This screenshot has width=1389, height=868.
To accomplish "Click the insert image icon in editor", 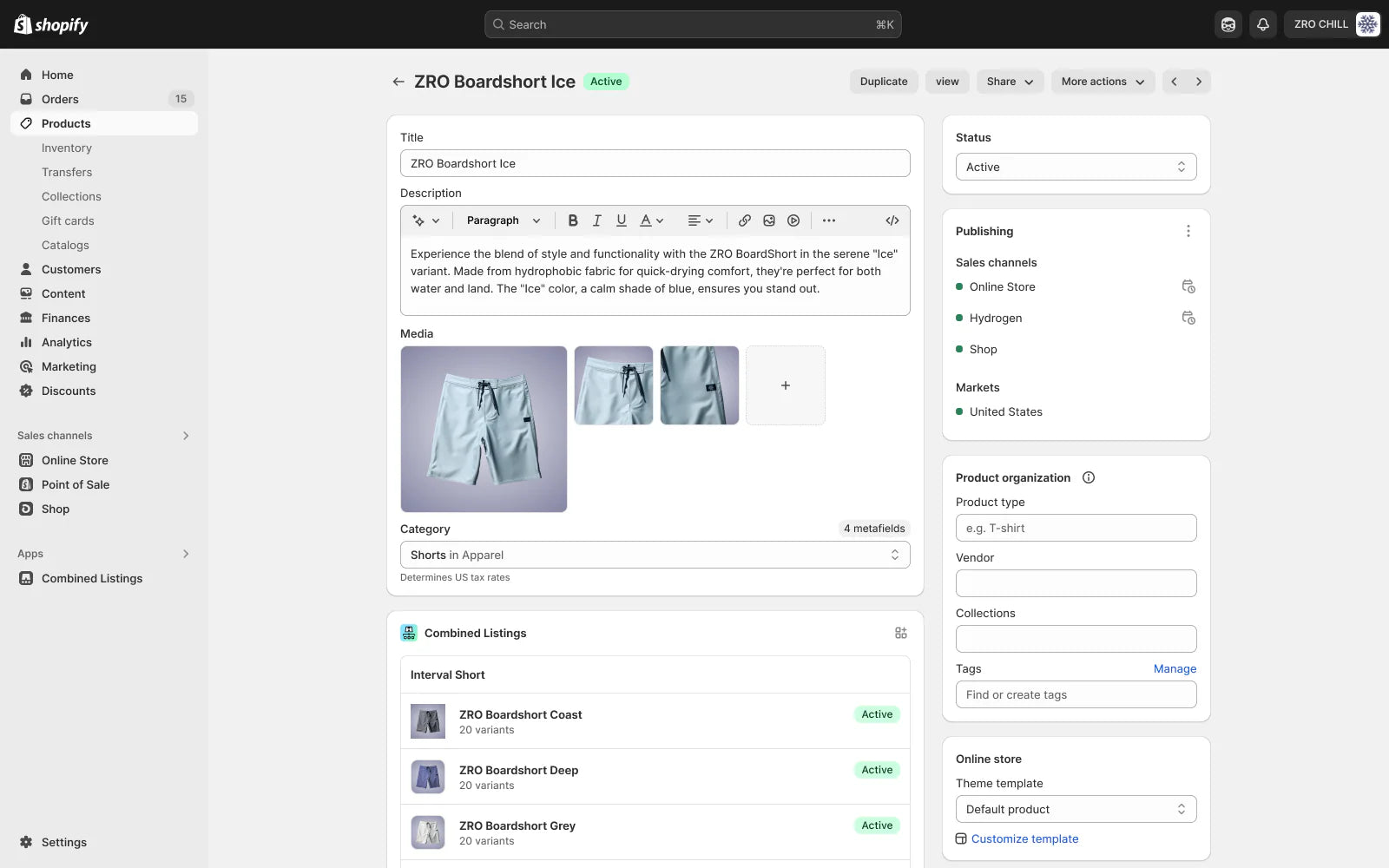I will coord(768,220).
